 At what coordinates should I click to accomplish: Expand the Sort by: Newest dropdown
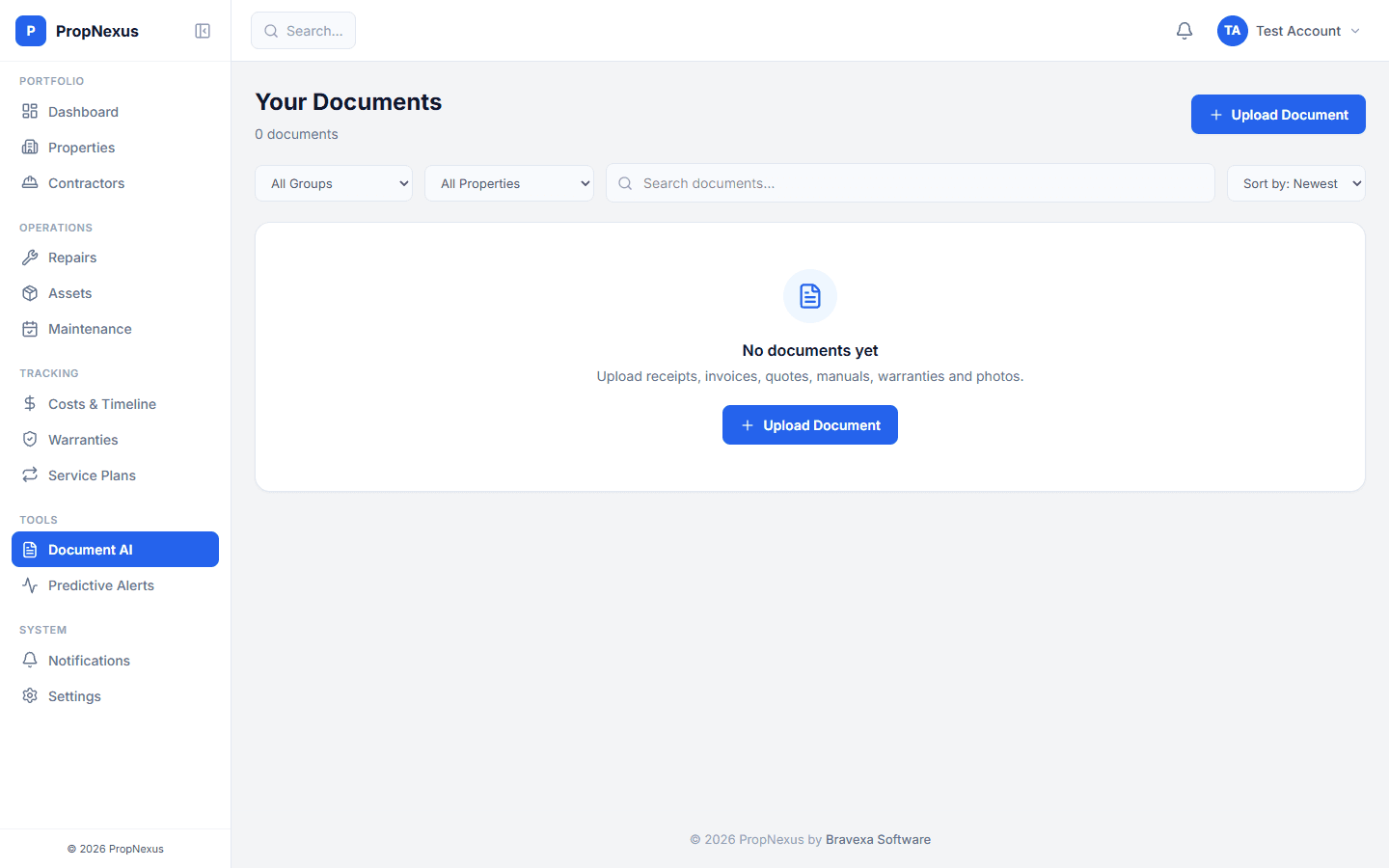1295,183
